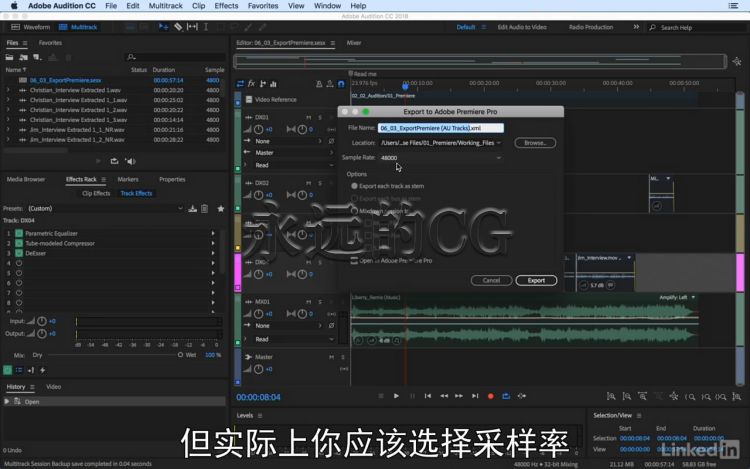This screenshot has width=750, height=469.
Task: Adjust the Dry/Wet mix slider handle
Action: click(x=180, y=355)
